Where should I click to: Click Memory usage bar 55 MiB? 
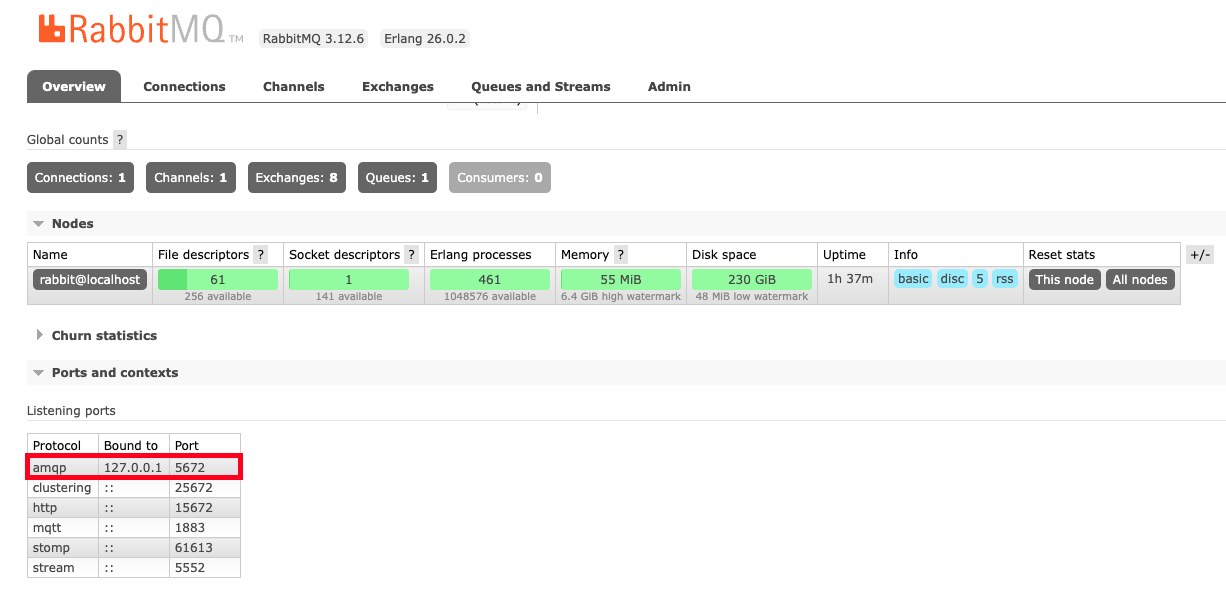621,280
